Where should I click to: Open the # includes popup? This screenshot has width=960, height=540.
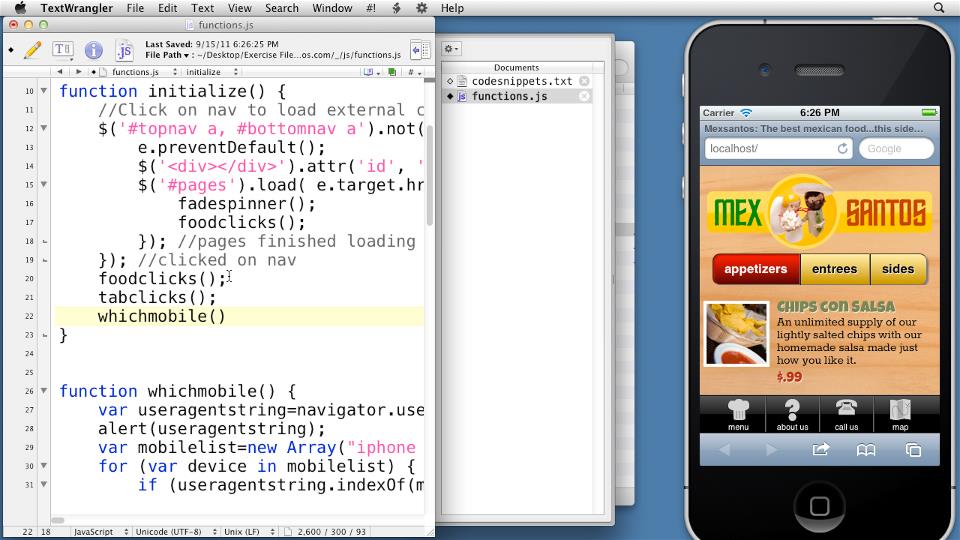414,72
